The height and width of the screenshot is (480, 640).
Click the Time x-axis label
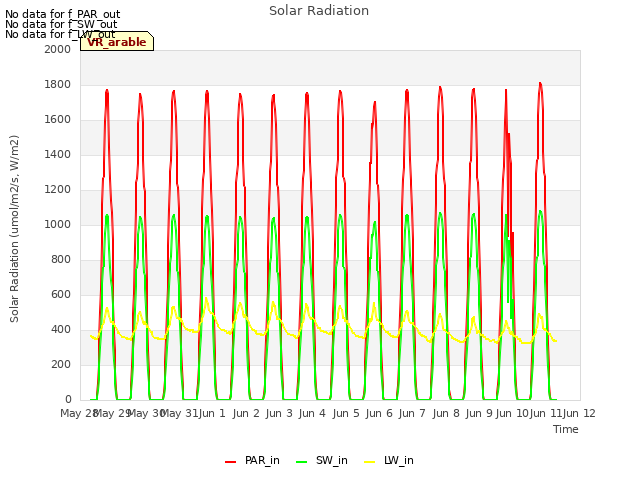[565, 429]
